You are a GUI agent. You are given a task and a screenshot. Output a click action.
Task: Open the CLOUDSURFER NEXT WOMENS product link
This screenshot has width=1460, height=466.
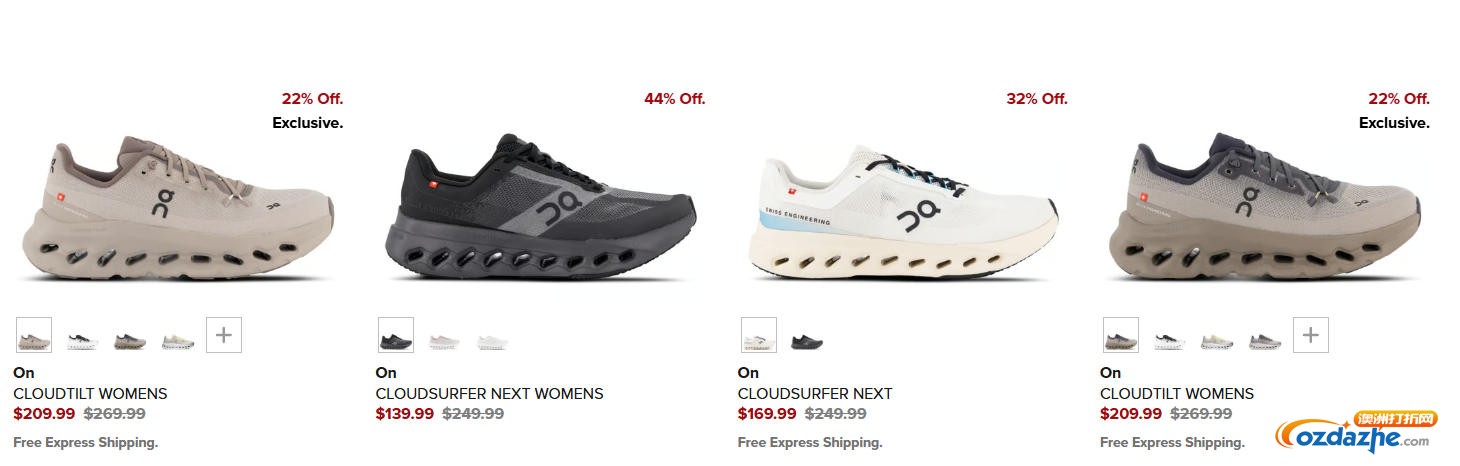489,393
